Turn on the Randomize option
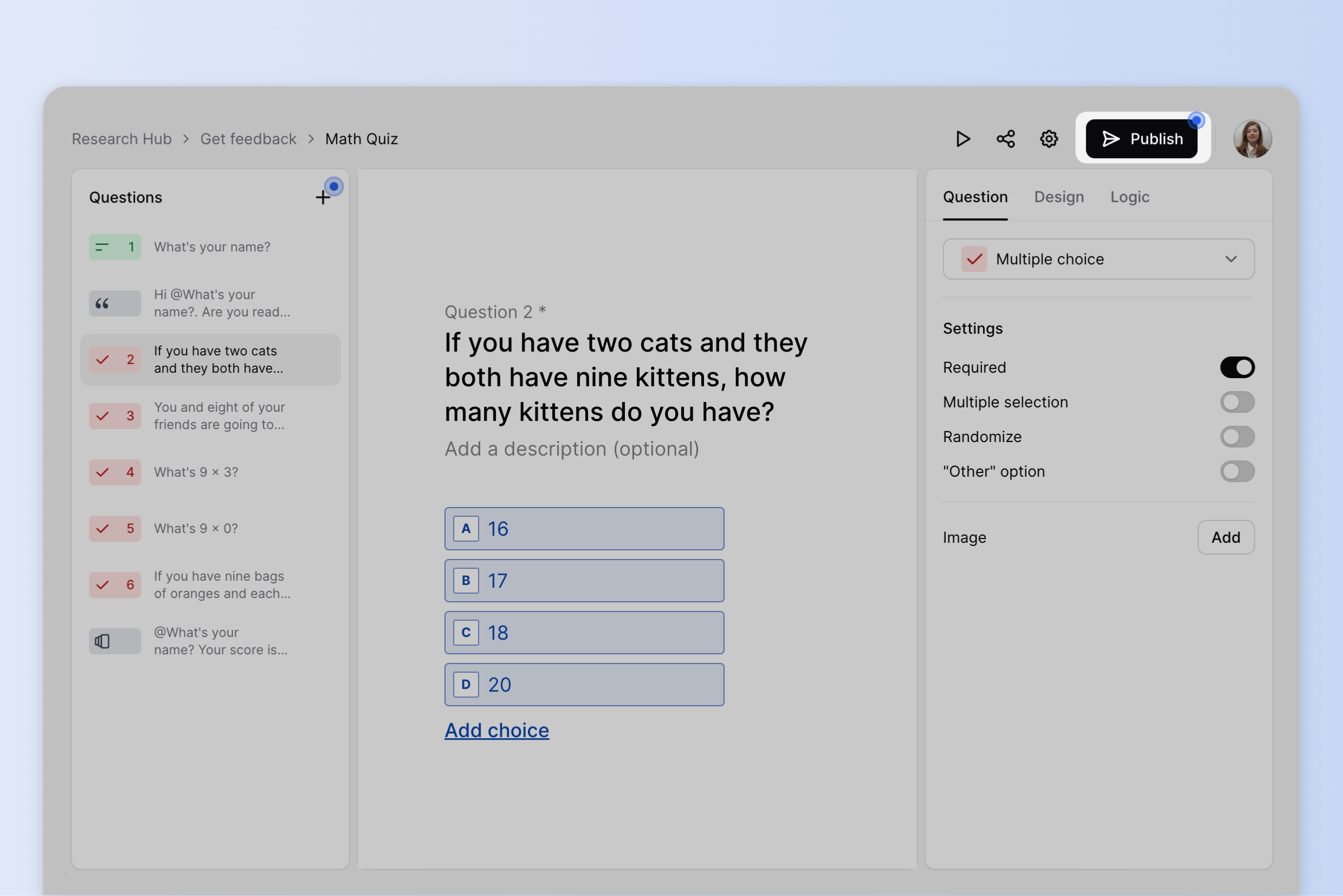This screenshot has height=896, width=1343. [1237, 437]
